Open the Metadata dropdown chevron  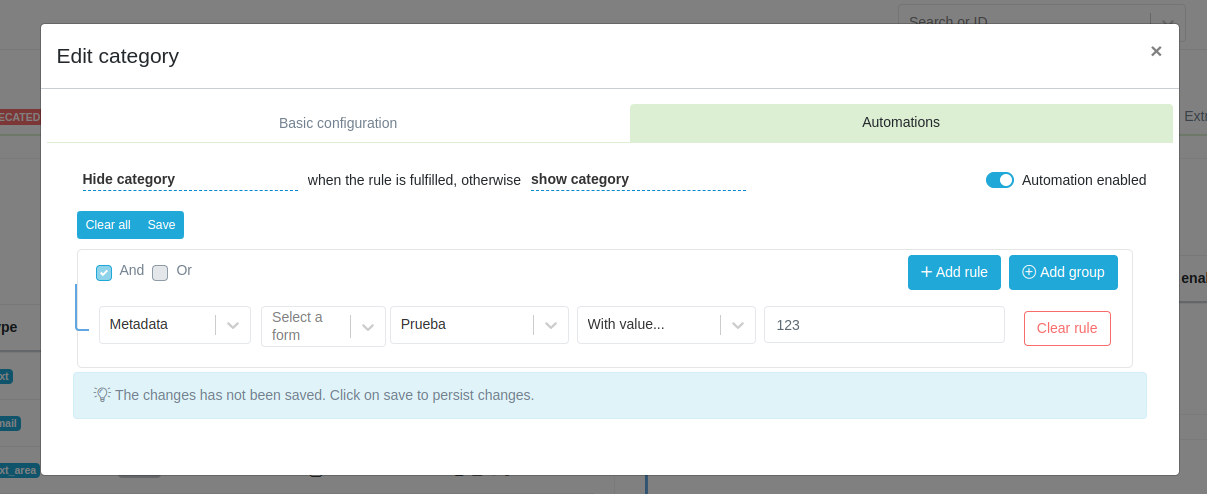pyautogui.click(x=233, y=325)
